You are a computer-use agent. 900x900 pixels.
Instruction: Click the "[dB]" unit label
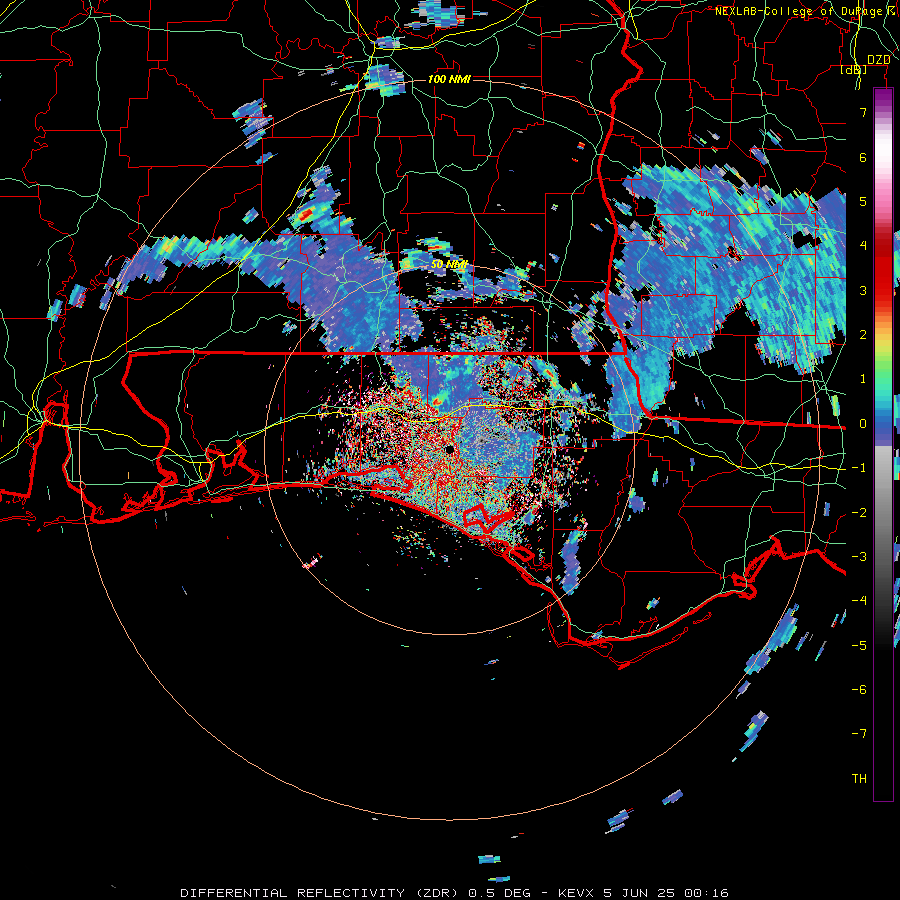coord(854,70)
